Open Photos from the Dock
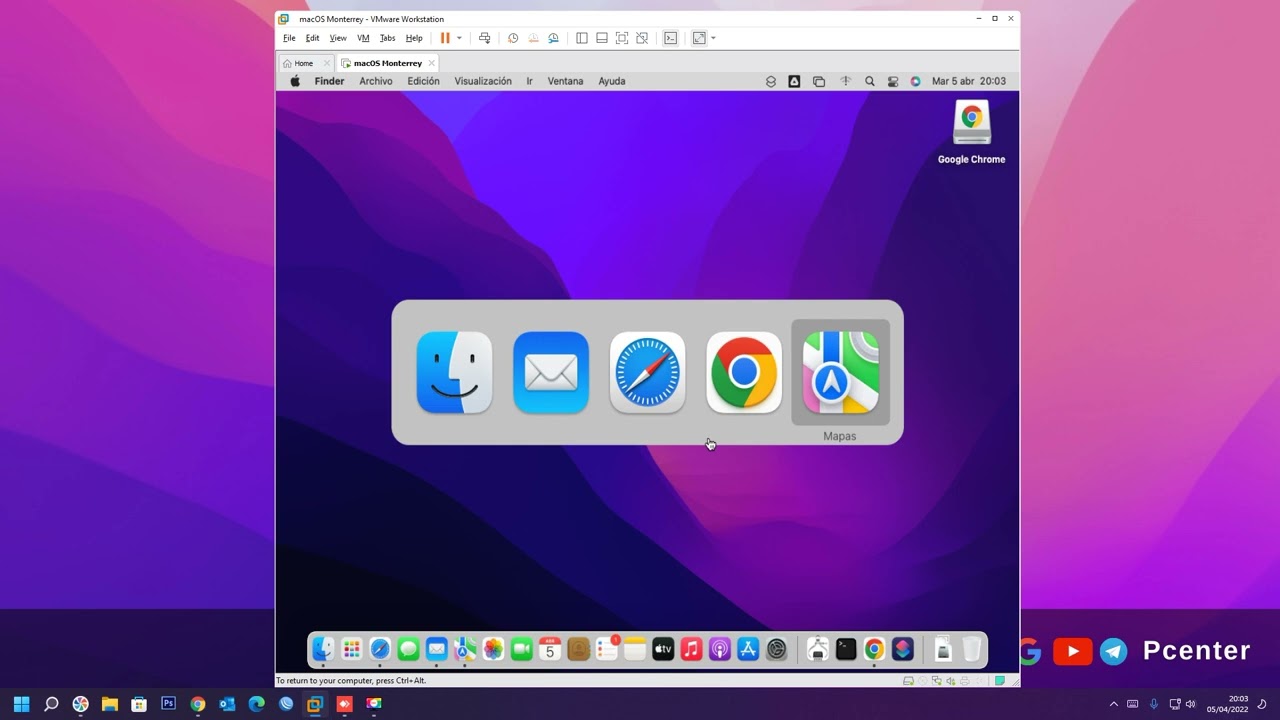The height and width of the screenshot is (720, 1280). (493, 650)
